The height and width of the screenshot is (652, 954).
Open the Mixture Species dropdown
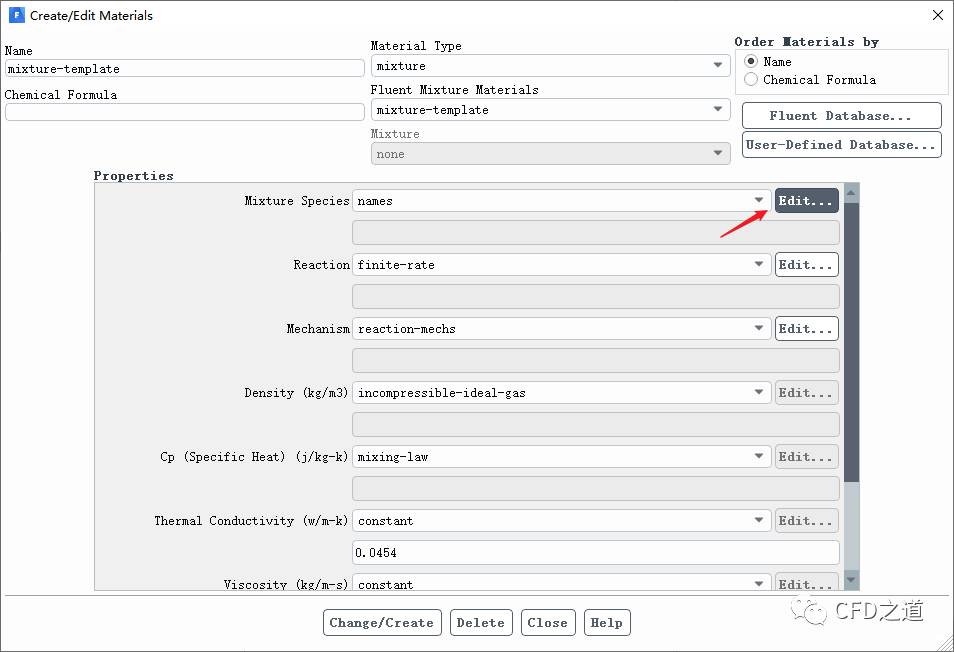[x=561, y=201]
